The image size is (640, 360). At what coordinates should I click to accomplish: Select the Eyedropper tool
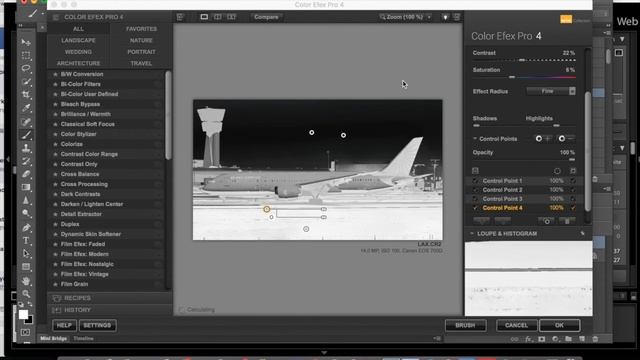(26, 108)
